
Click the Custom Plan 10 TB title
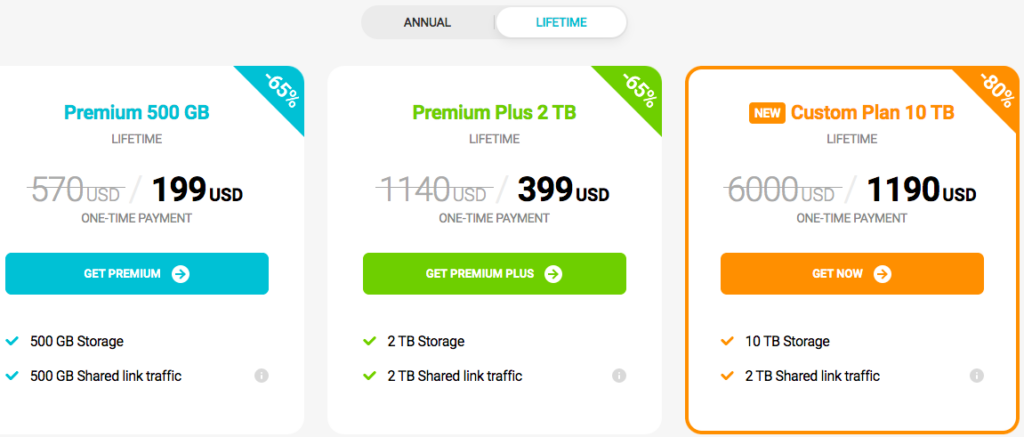pyautogui.click(x=872, y=112)
